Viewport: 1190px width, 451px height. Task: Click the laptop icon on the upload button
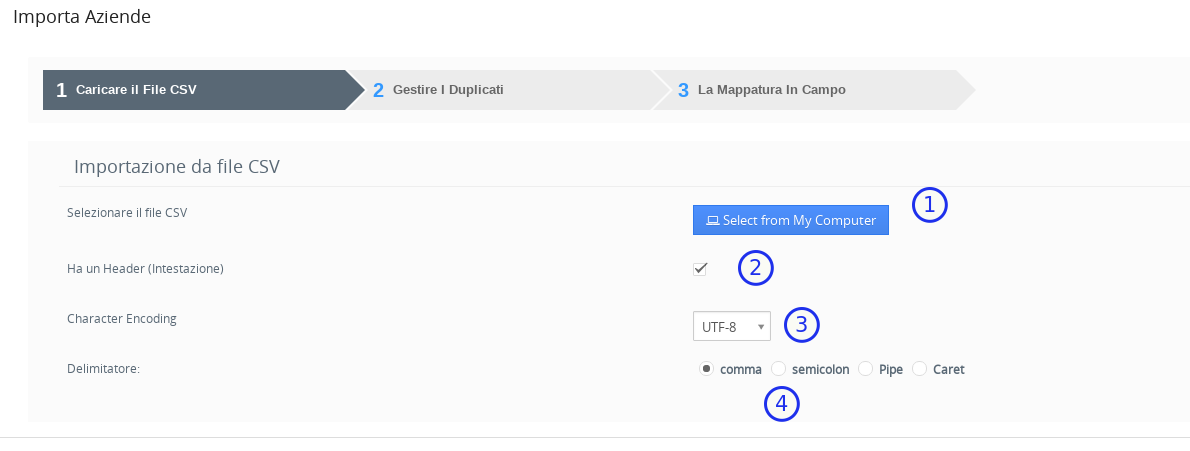tap(712, 221)
